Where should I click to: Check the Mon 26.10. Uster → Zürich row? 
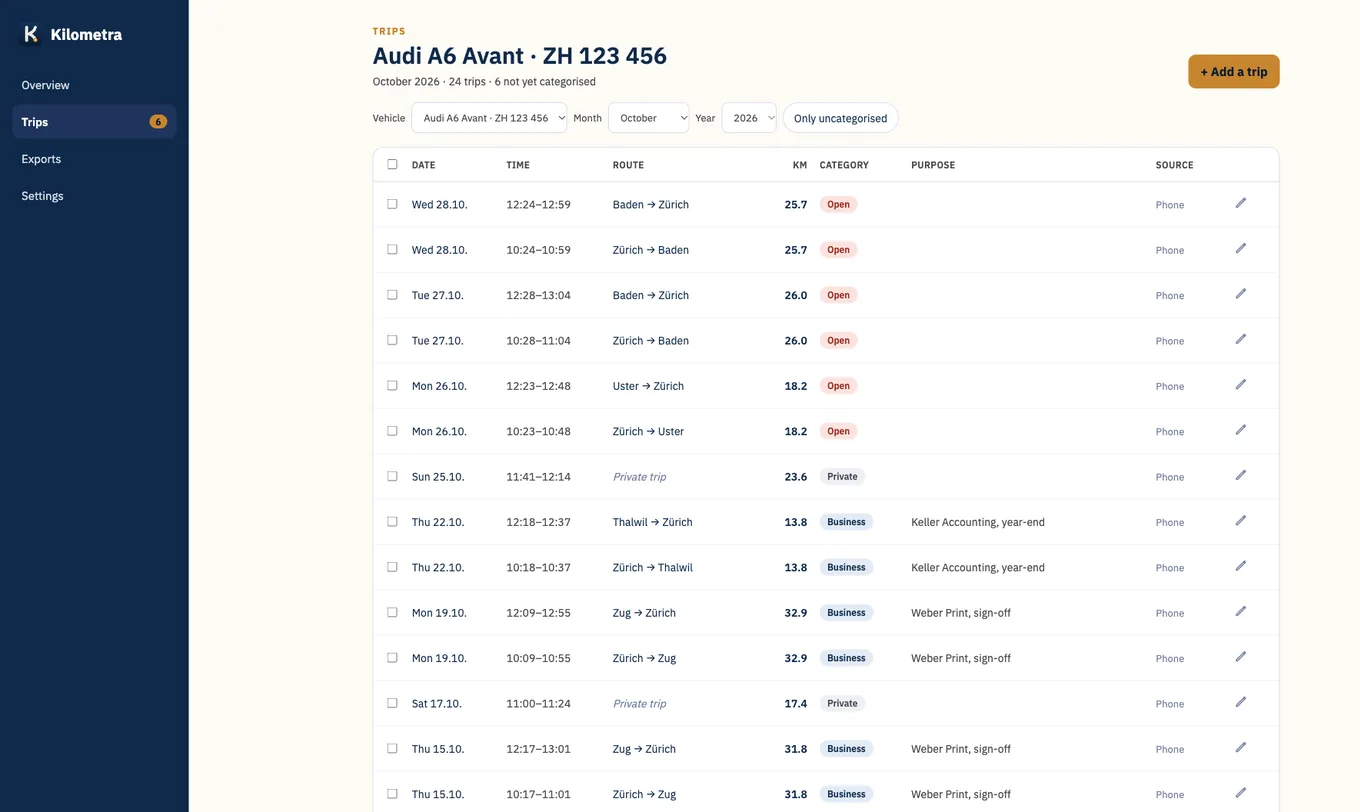(x=392, y=385)
